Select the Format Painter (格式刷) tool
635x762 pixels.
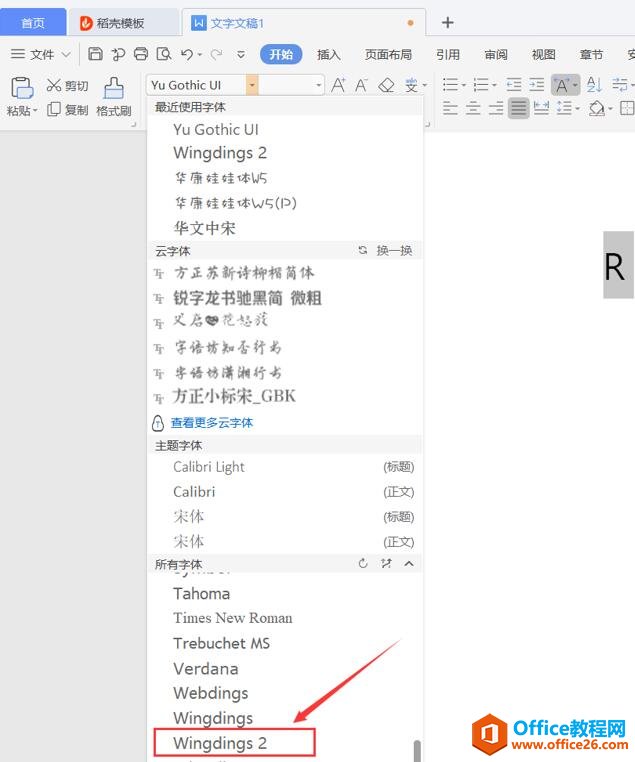click(x=114, y=97)
